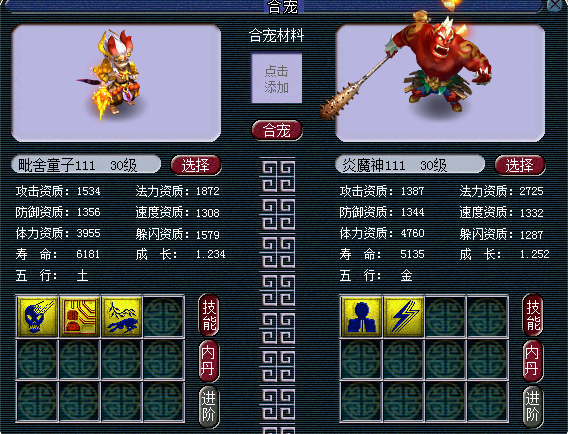Click the empty third skill slot under 炎魔神
This screenshot has height=434, width=568.
point(446,317)
